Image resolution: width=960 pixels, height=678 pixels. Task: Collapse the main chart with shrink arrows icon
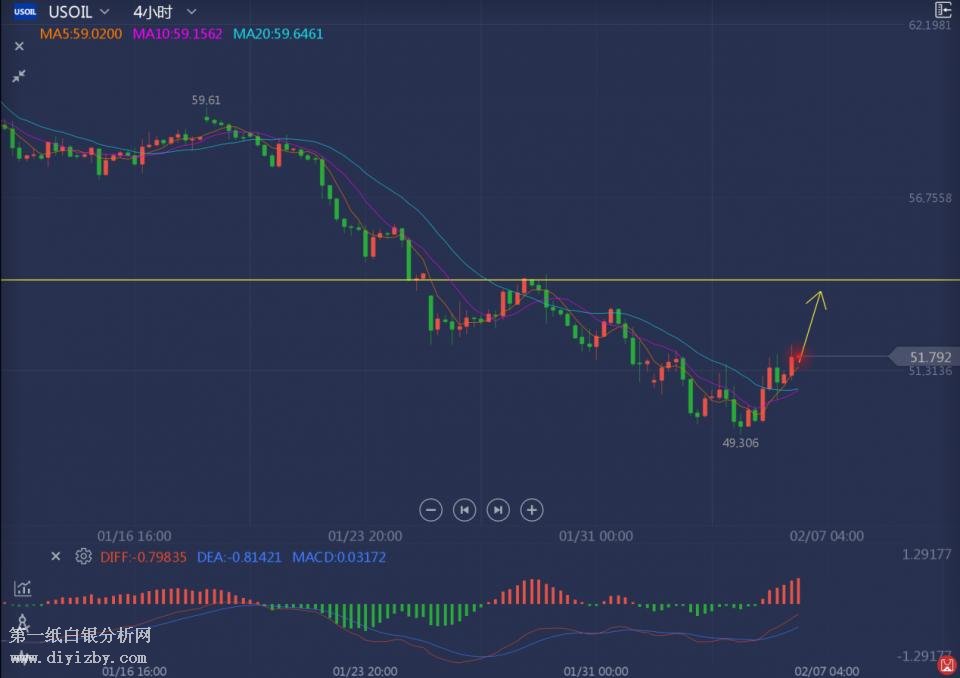click(x=18, y=76)
